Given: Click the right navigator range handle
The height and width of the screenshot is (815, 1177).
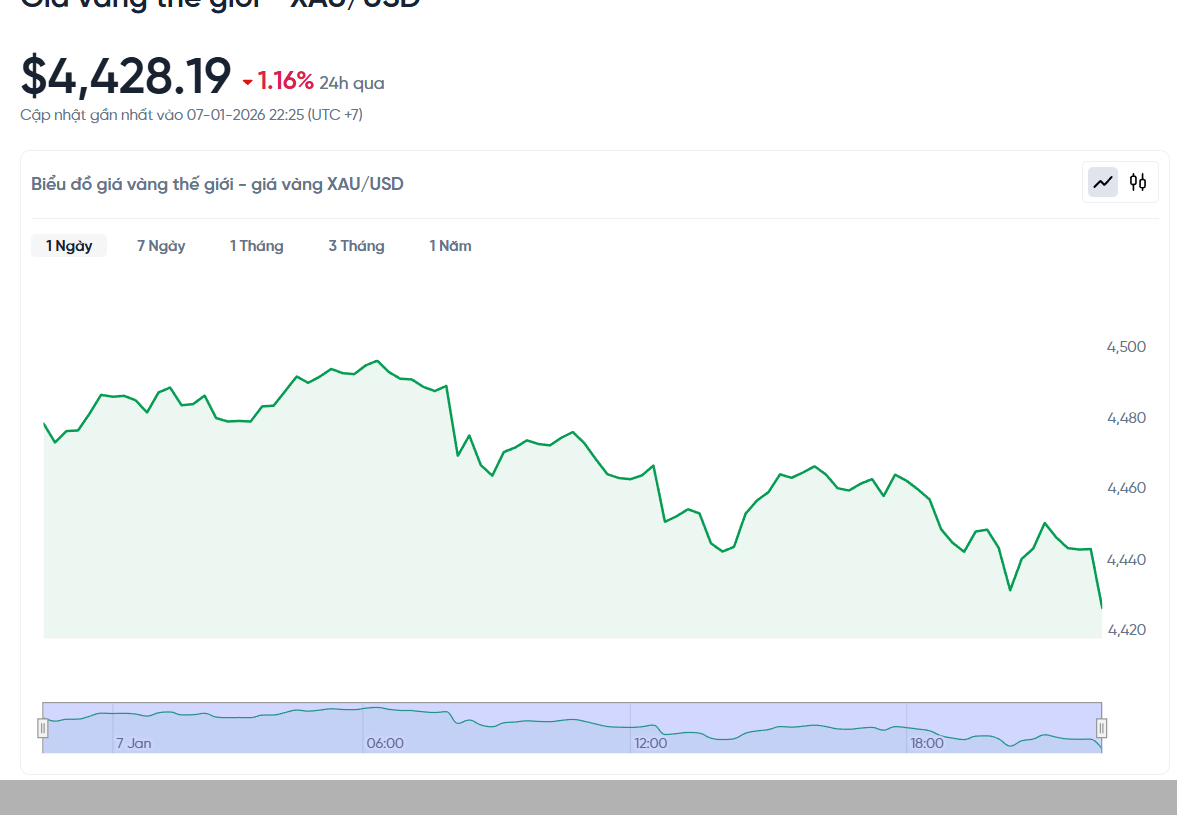Looking at the screenshot, I should click(1101, 728).
